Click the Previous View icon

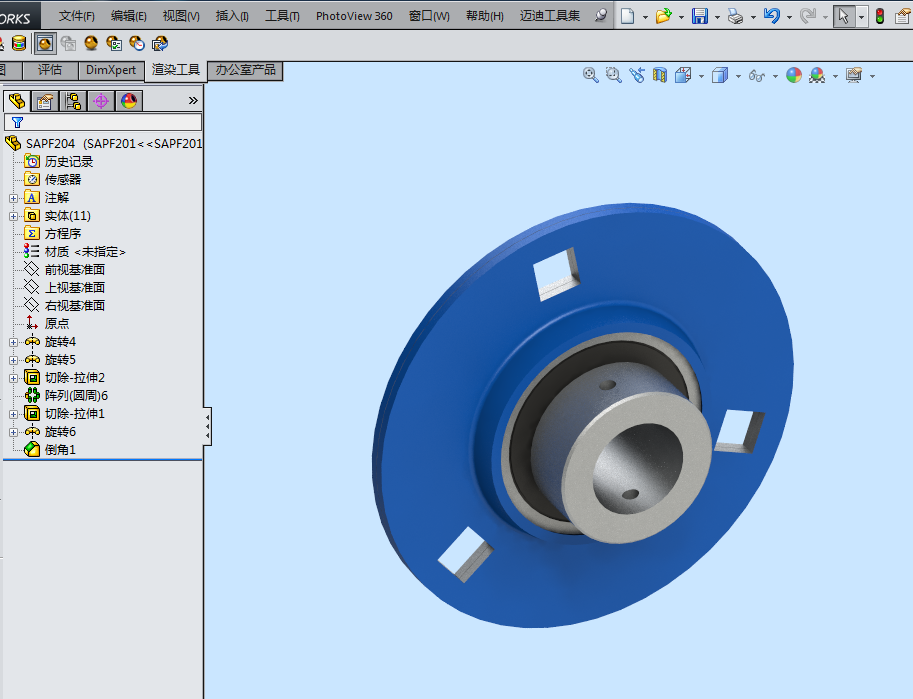(x=637, y=75)
